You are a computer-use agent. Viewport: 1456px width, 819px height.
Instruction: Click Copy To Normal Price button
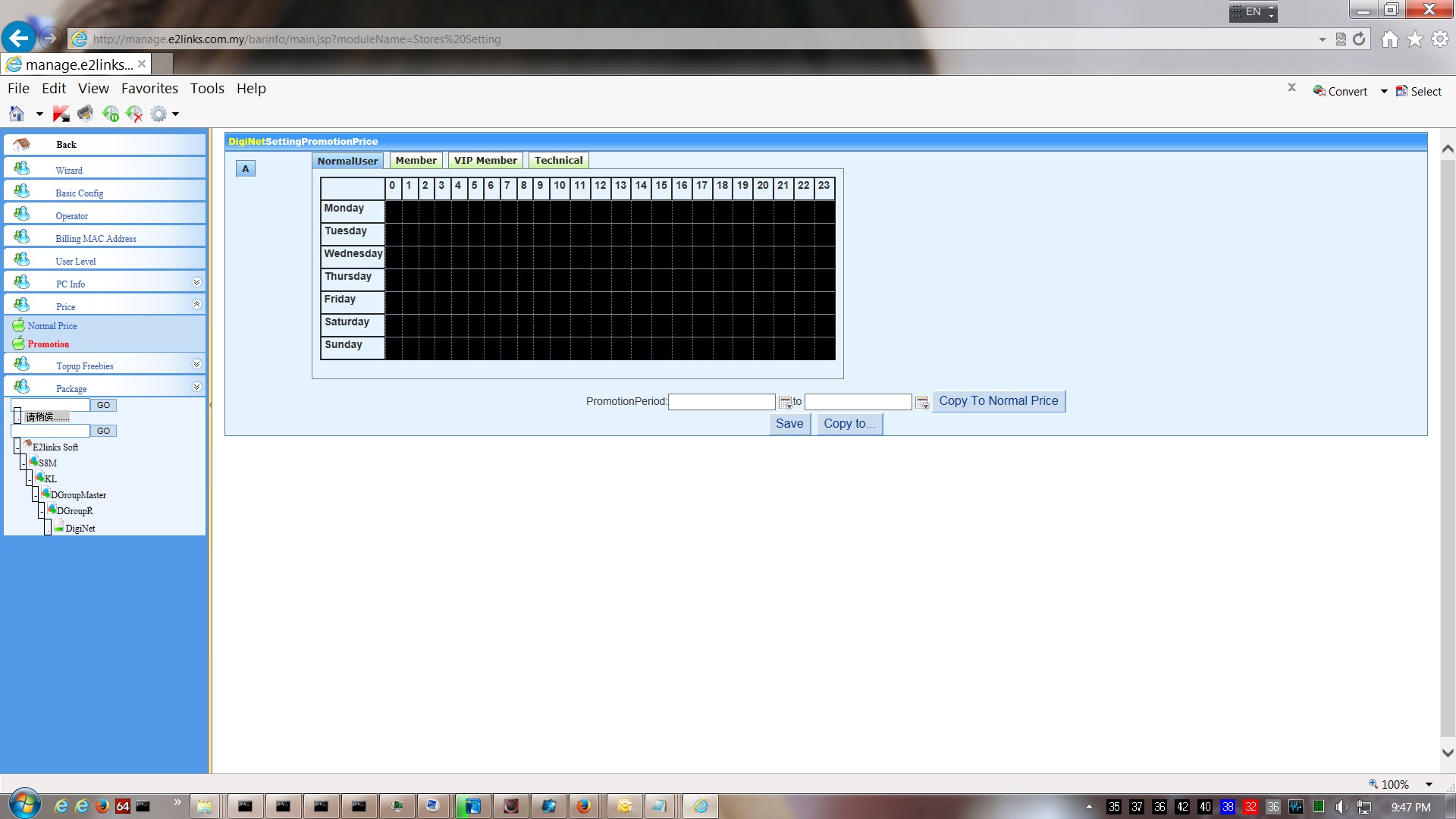click(x=998, y=401)
